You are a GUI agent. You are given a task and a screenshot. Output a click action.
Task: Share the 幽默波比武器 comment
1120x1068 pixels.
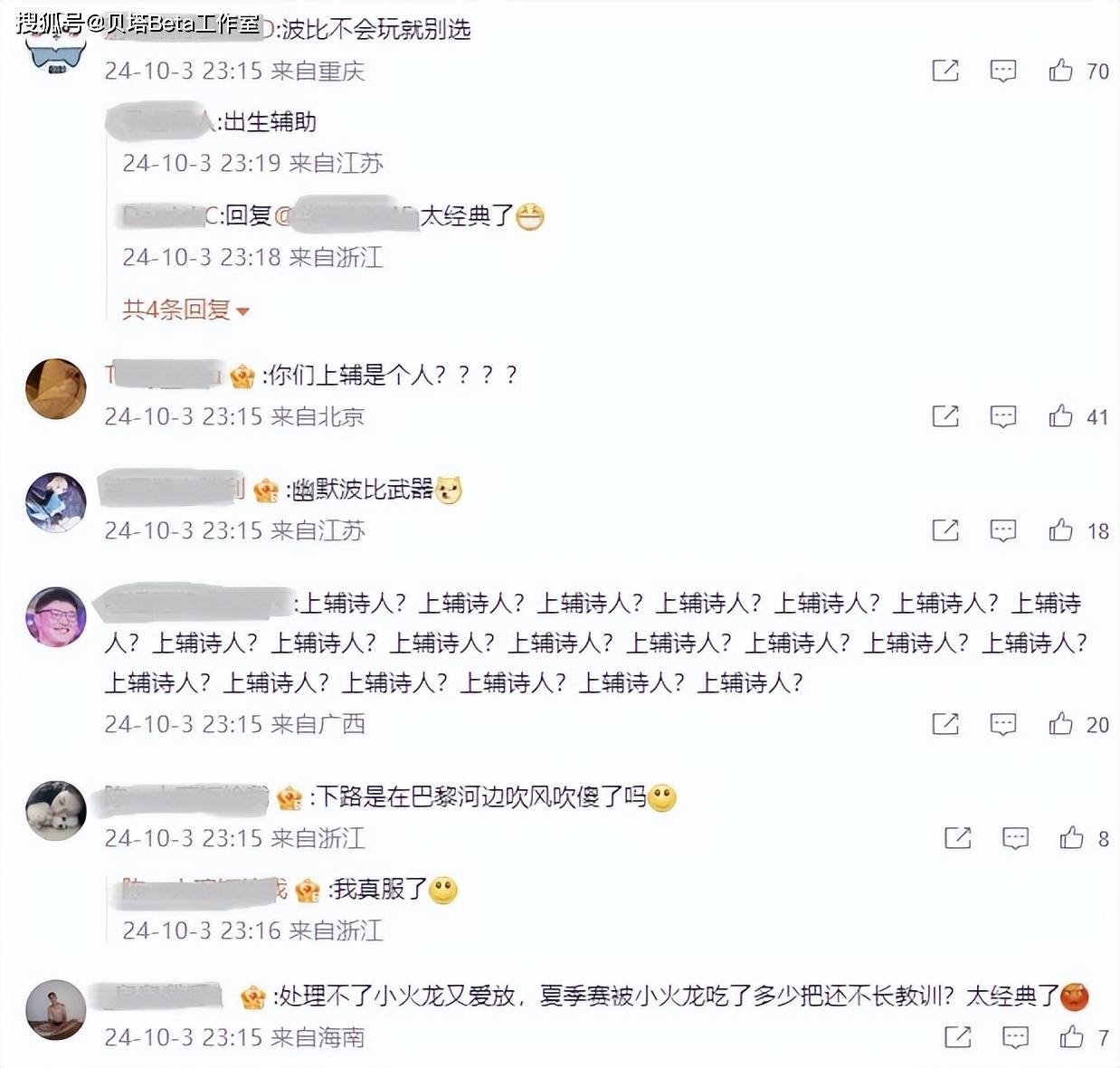945,530
